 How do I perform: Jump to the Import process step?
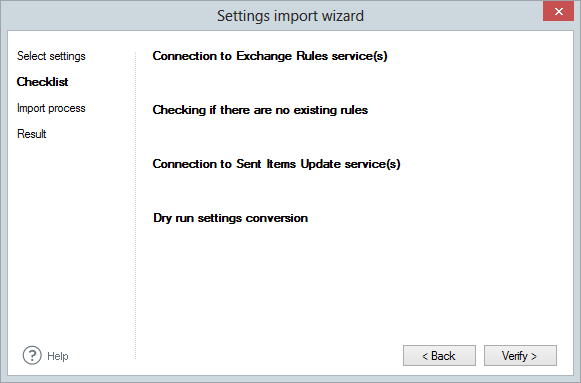(51, 108)
